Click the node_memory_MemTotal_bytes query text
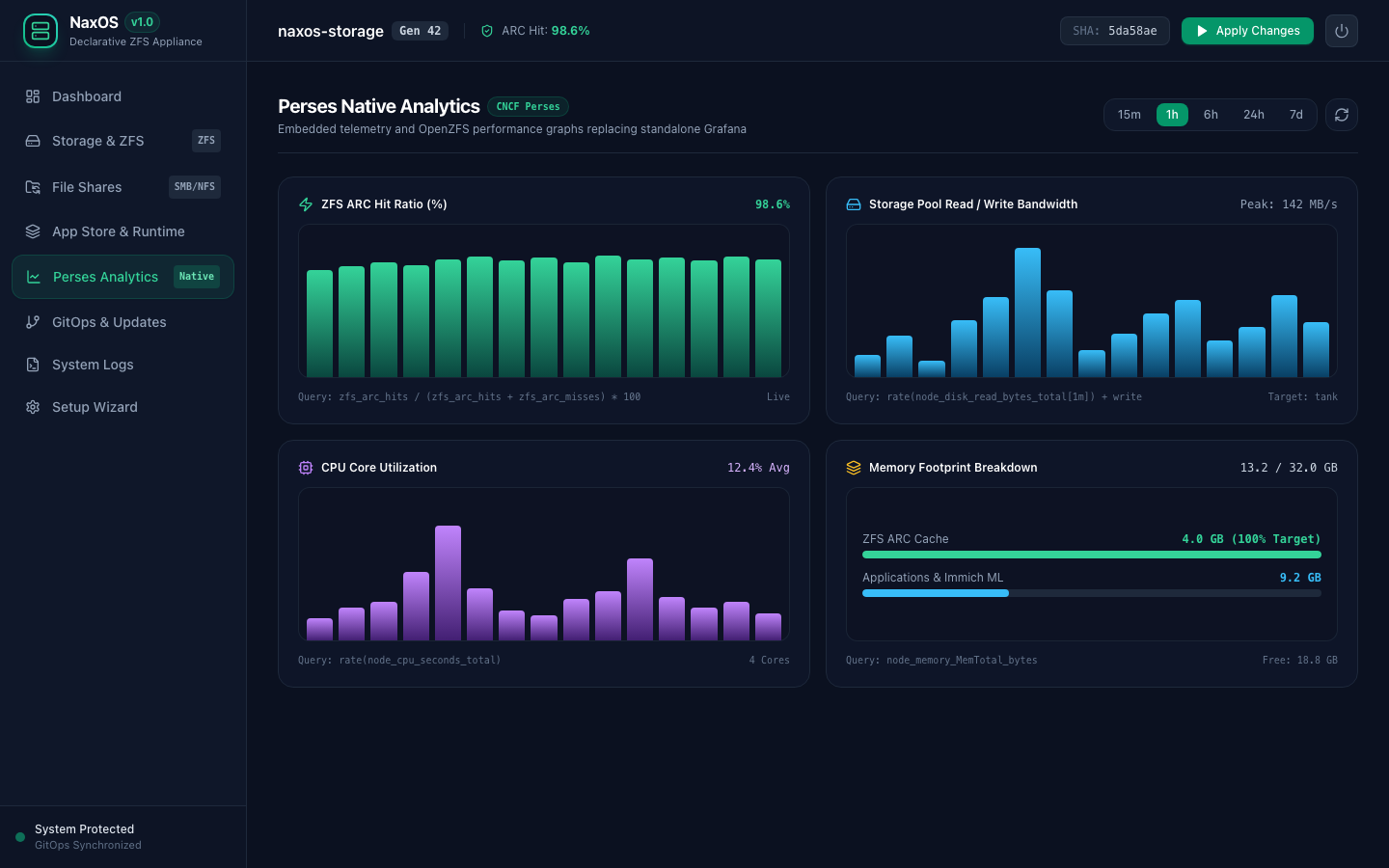The image size is (1389, 868). pos(941,661)
